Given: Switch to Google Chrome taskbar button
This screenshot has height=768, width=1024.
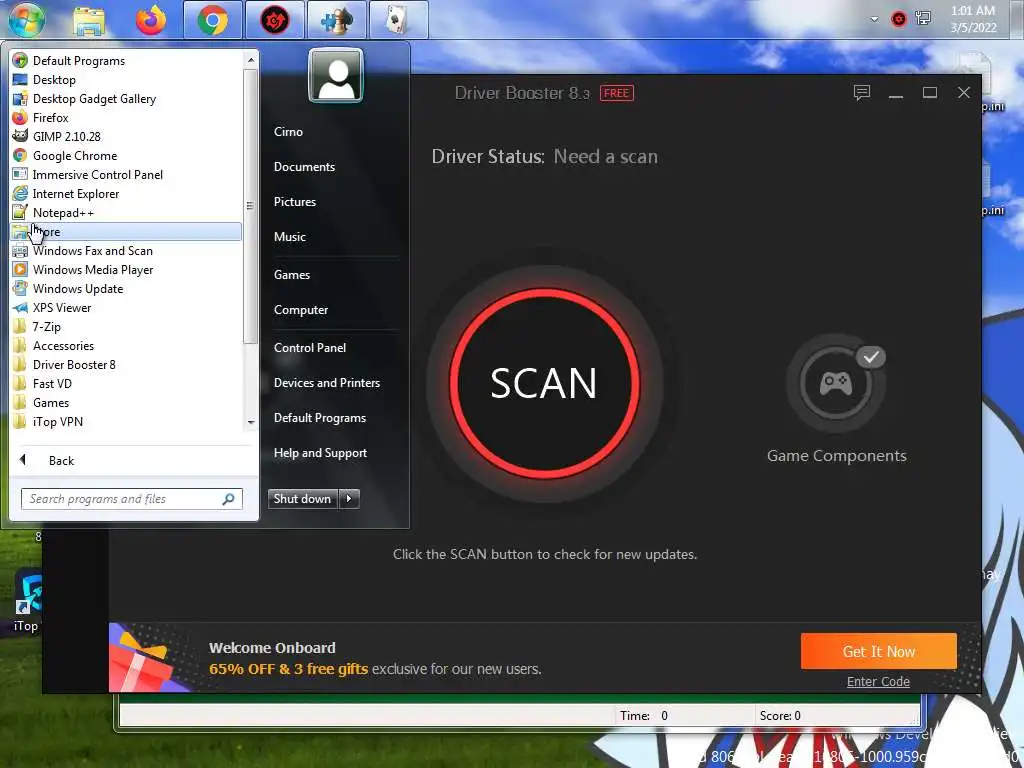Looking at the screenshot, I should coord(213,20).
